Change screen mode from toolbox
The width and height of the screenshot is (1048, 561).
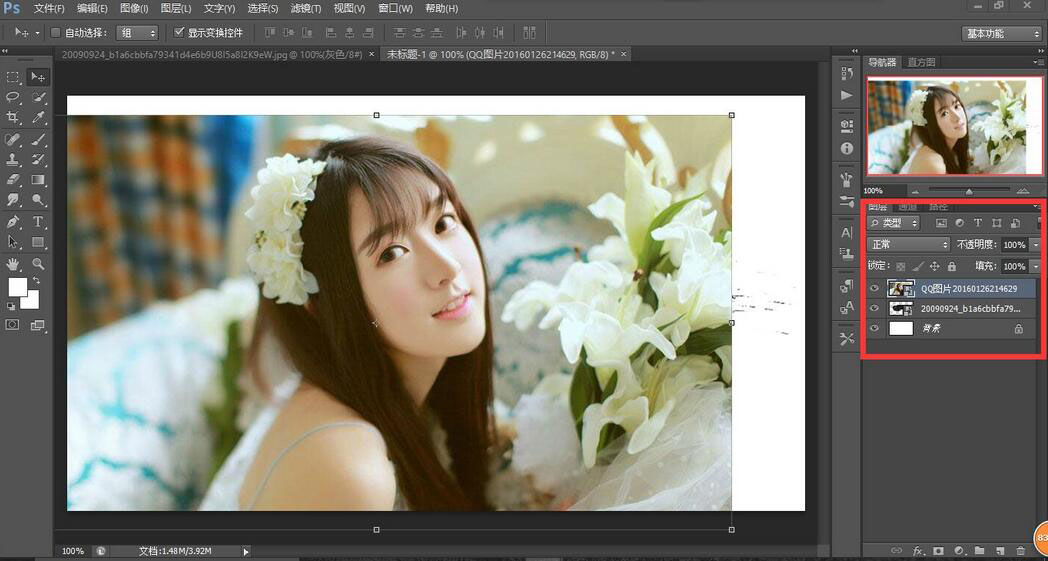point(38,325)
